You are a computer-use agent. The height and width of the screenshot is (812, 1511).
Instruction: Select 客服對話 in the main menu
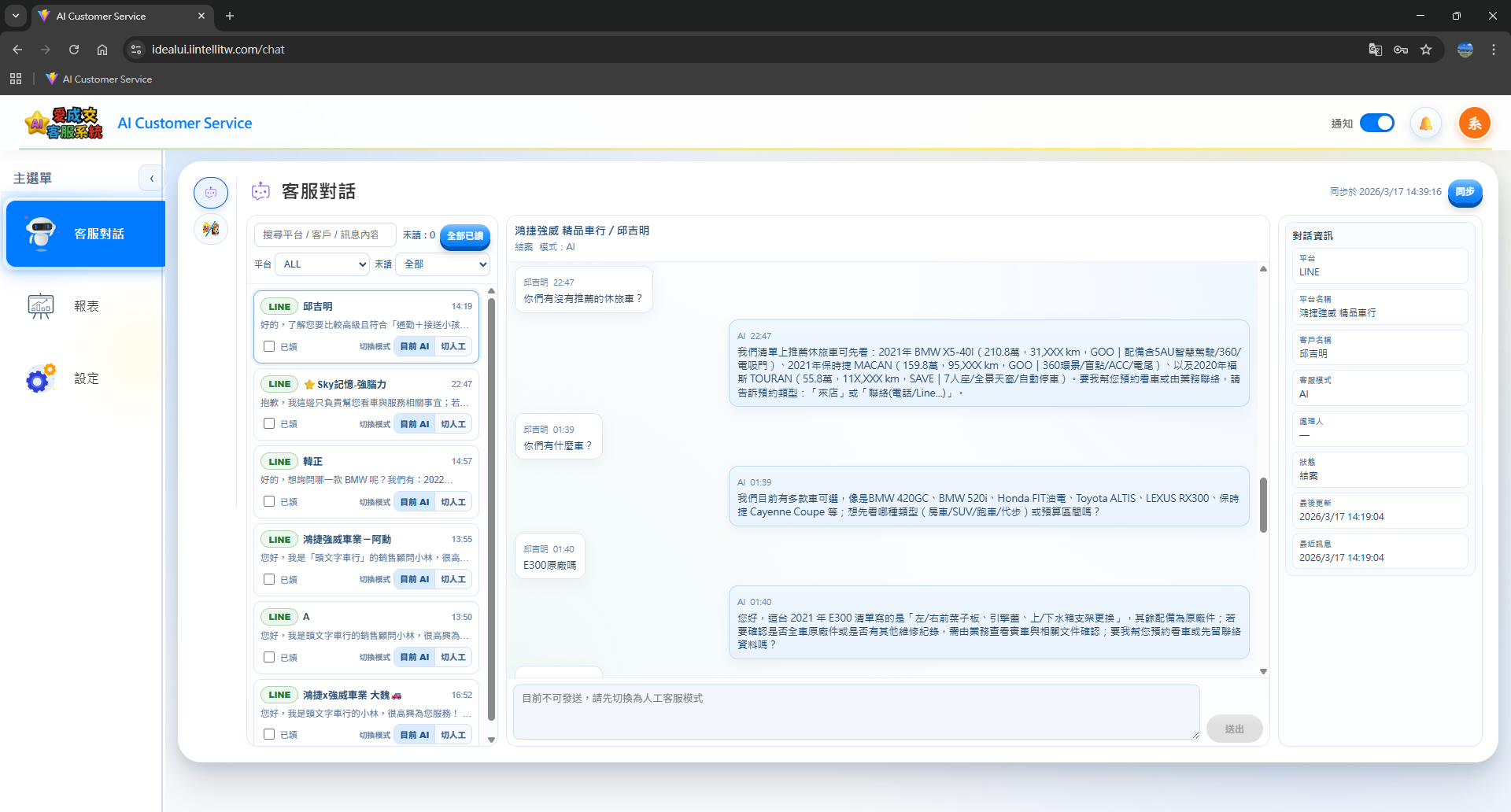[86, 234]
